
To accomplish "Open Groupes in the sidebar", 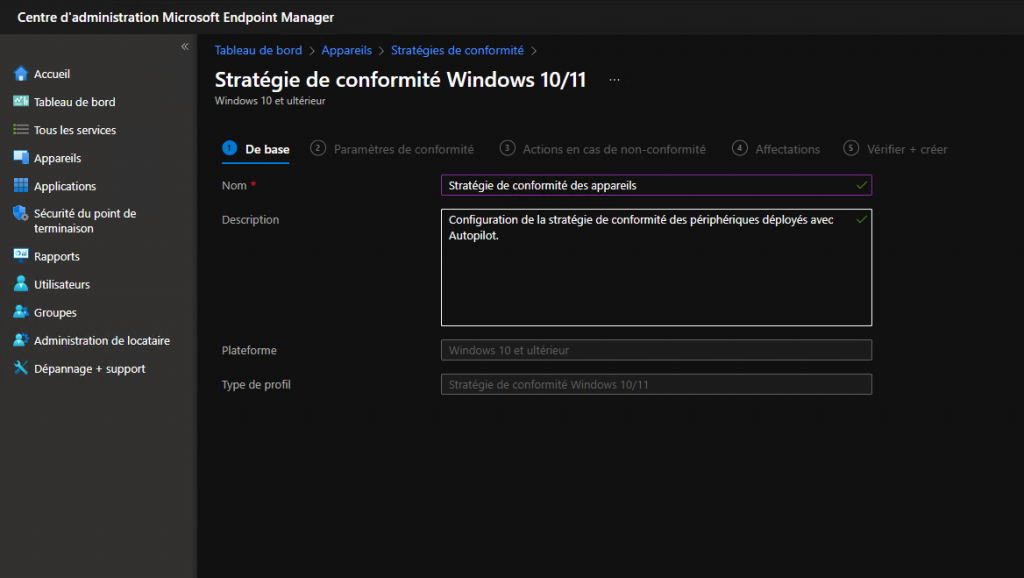I will 55,313.
